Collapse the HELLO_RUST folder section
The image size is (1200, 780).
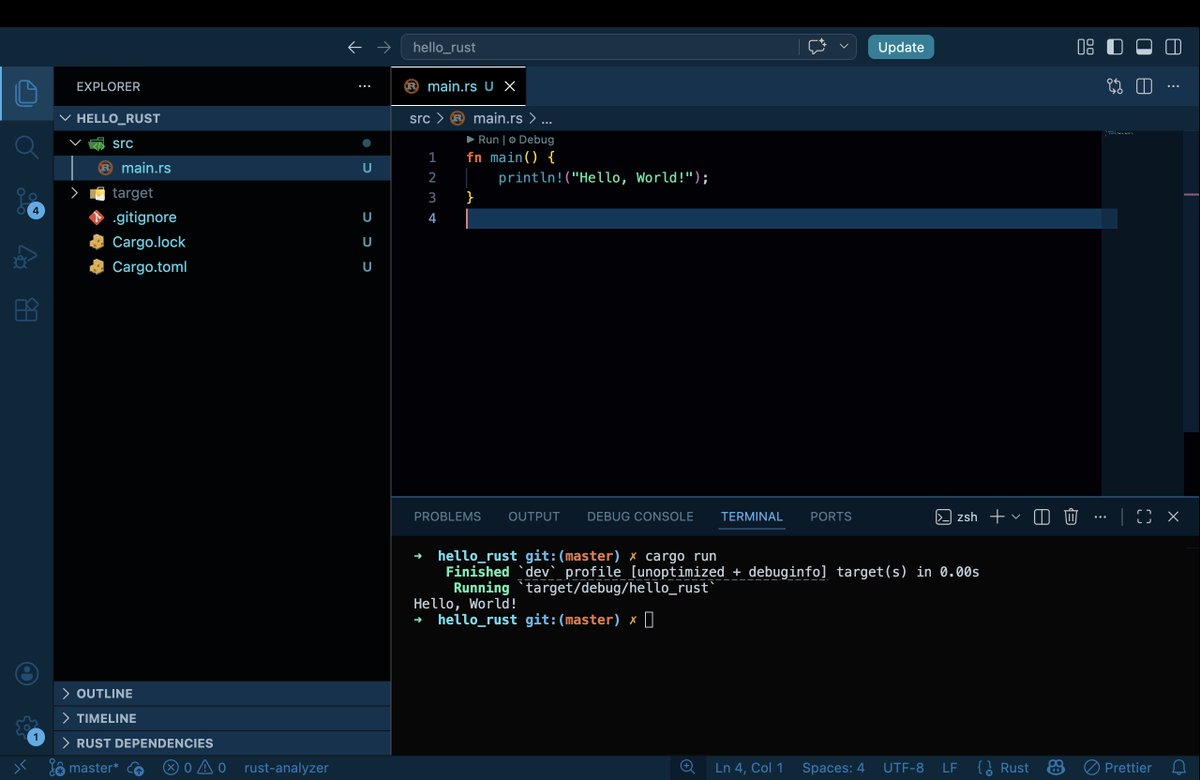coord(222,118)
